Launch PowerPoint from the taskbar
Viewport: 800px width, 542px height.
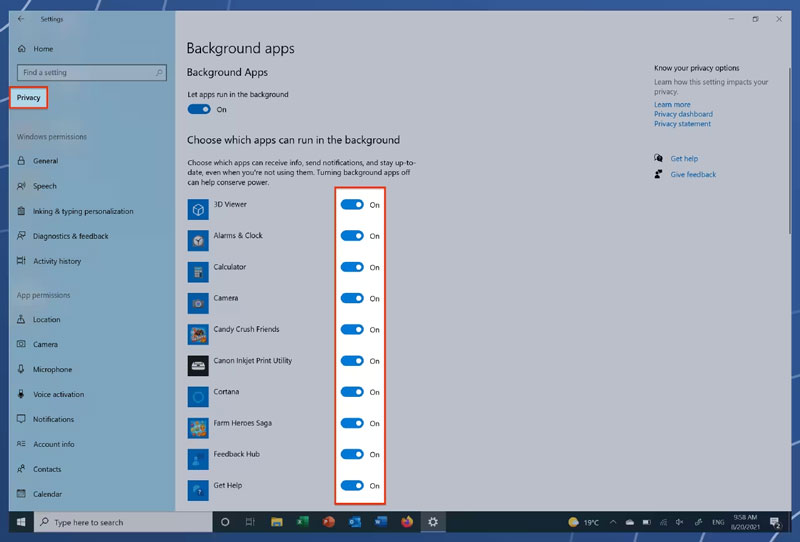pyautogui.click(x=329, y=522)
